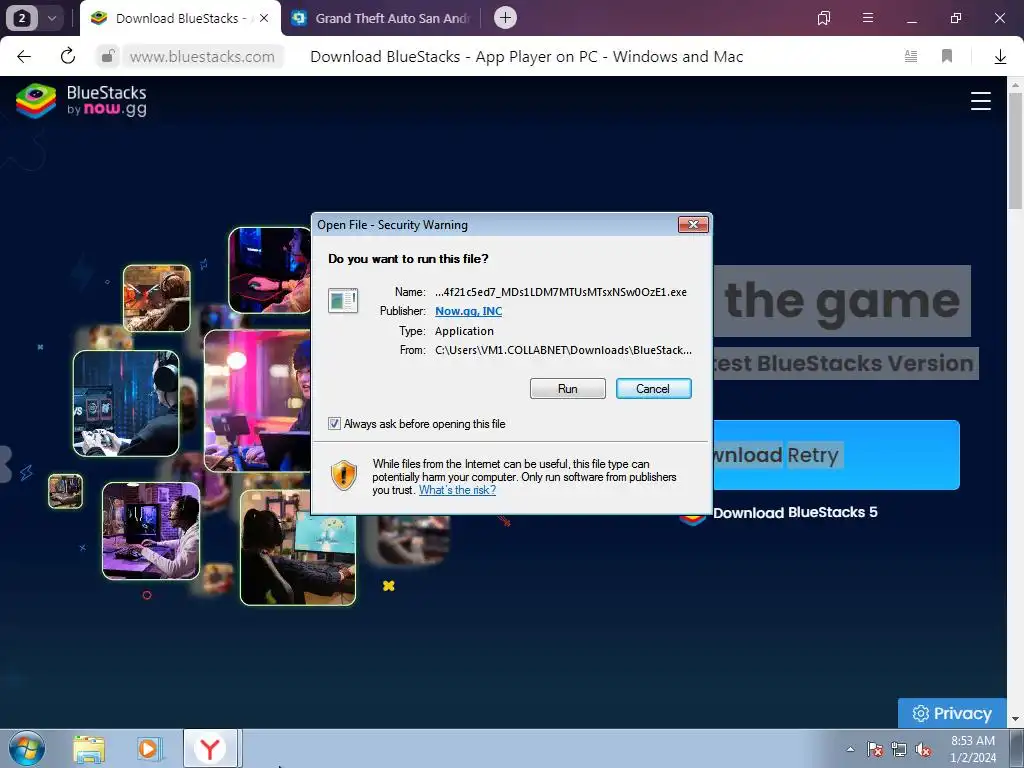The width and height of the screenshot is (1024, 768).
Task: Open the Windows Start menu
Action: [27, 749]
